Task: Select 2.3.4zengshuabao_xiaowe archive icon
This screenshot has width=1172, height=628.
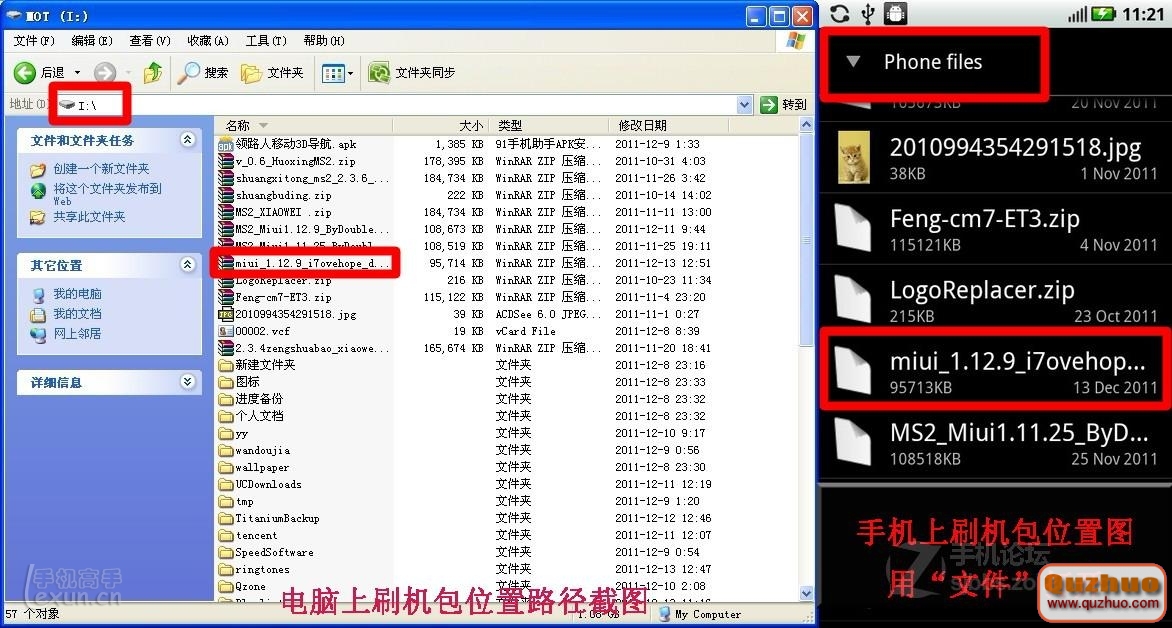Action: point(226,348)
